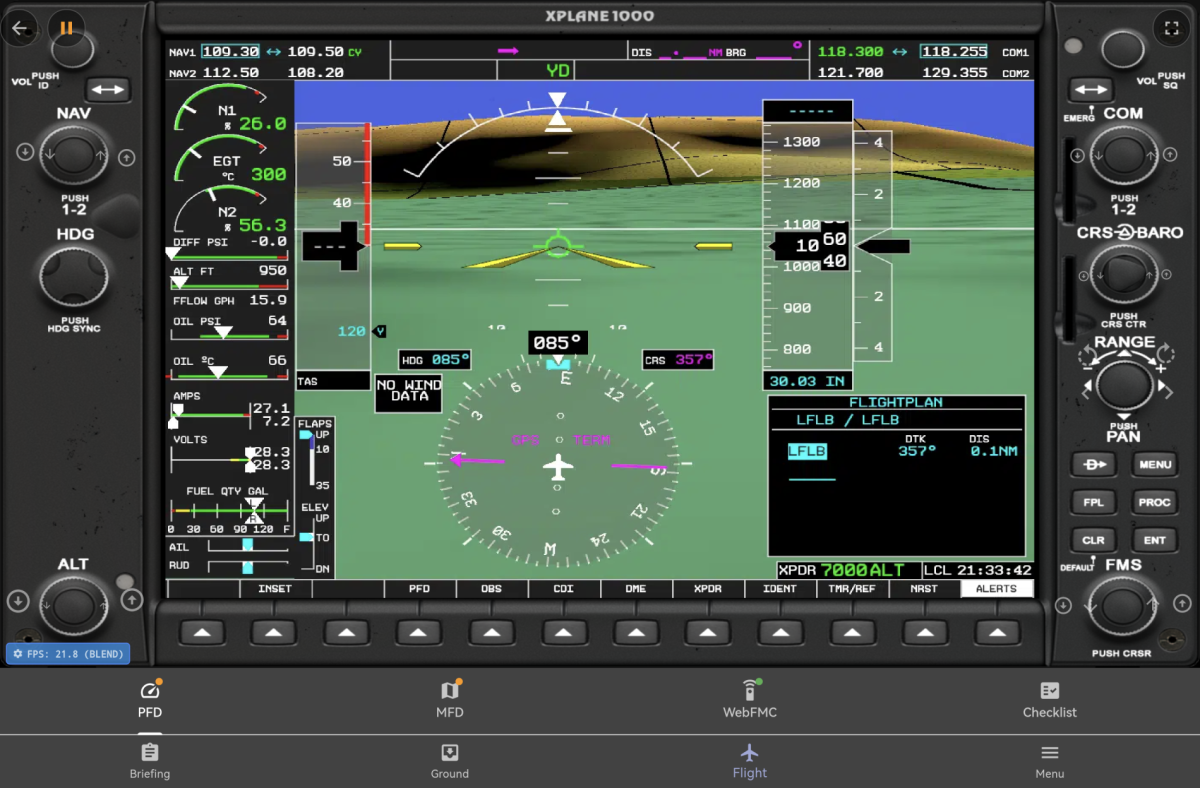Screen dimensions: 1200x788
Task: Open the Briefing page icon
Action: click(150, 760)
